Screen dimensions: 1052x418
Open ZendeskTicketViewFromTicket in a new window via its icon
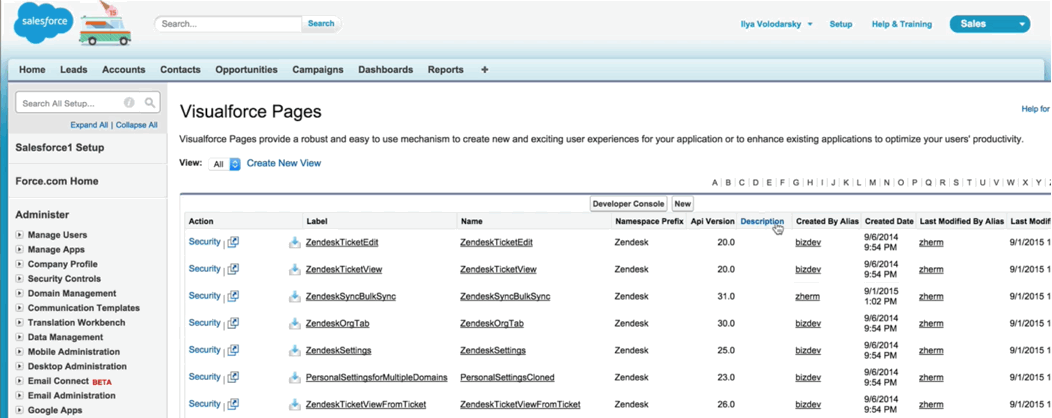(x=233, y=404)
